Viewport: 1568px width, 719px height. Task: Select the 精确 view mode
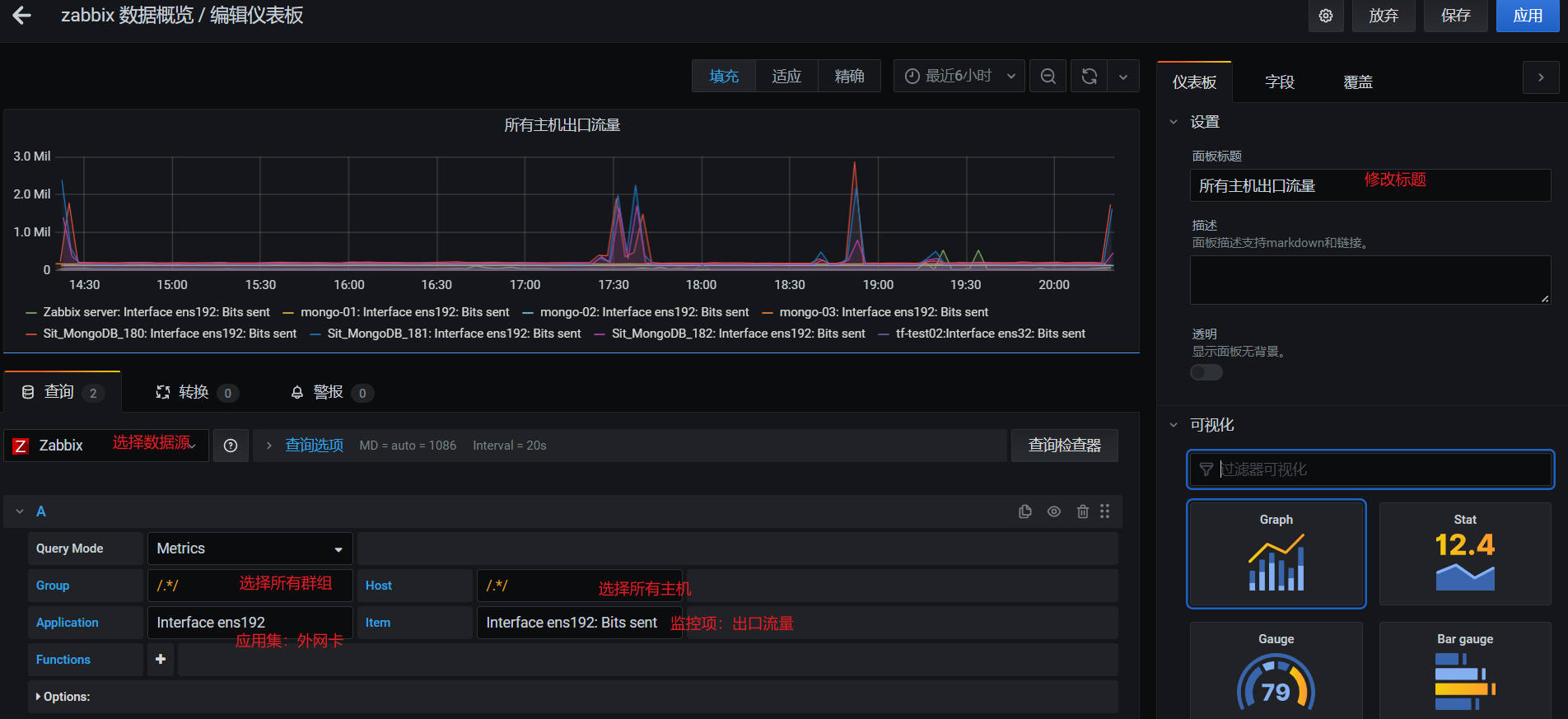849,76
